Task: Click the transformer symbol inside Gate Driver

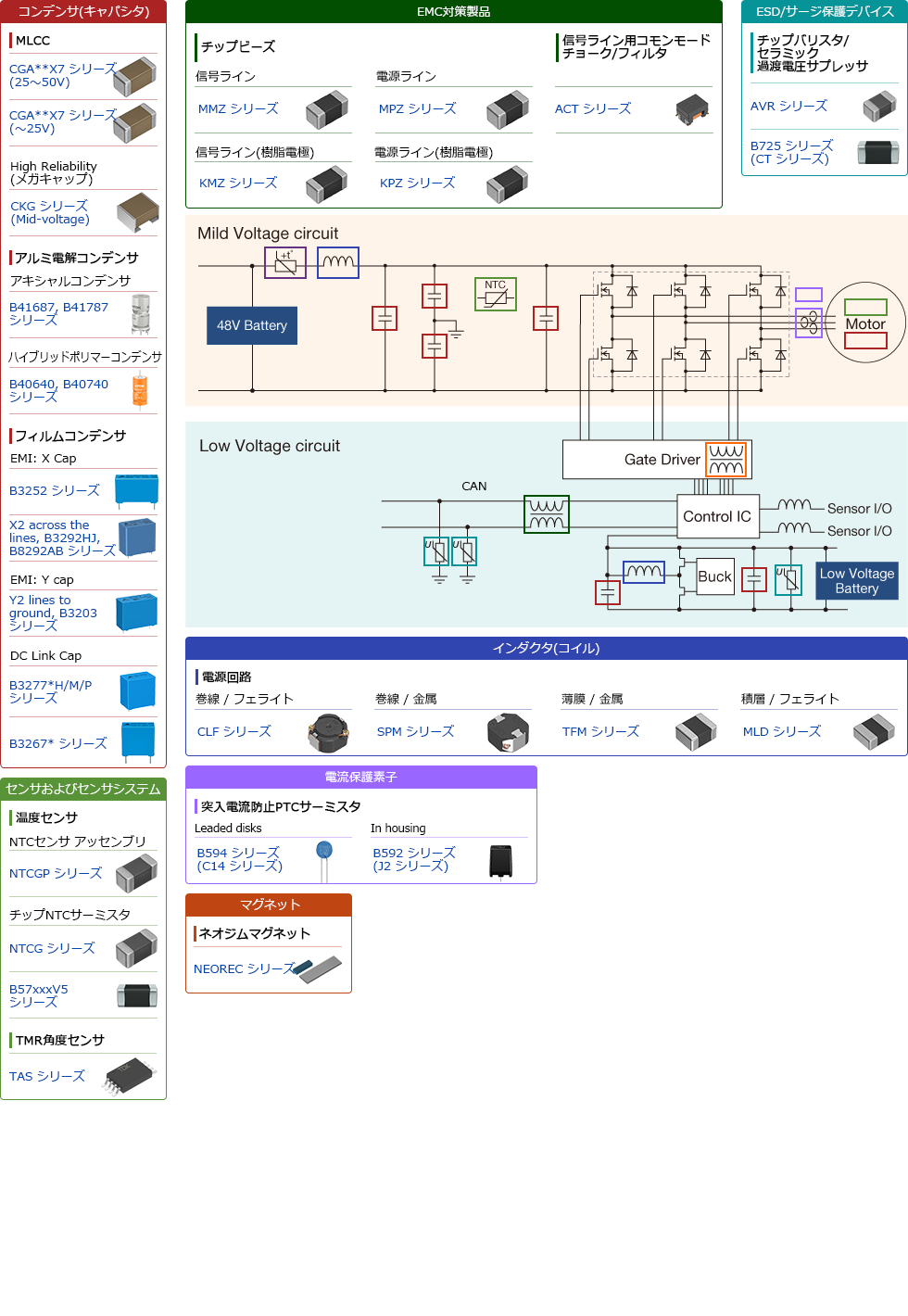Action: click(x=725, y=460)
